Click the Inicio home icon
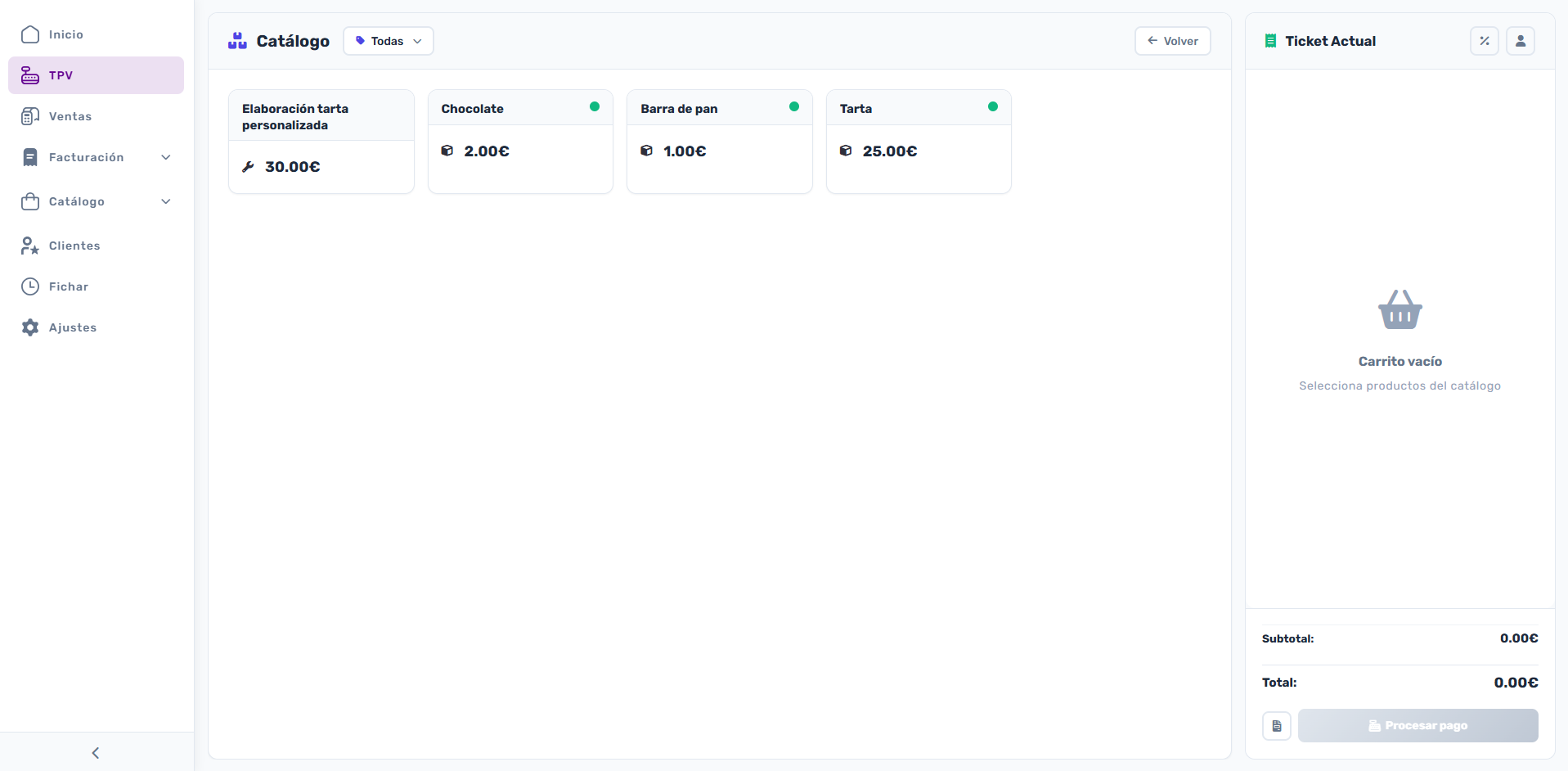The image size is (1568, 771). [30, 34]
